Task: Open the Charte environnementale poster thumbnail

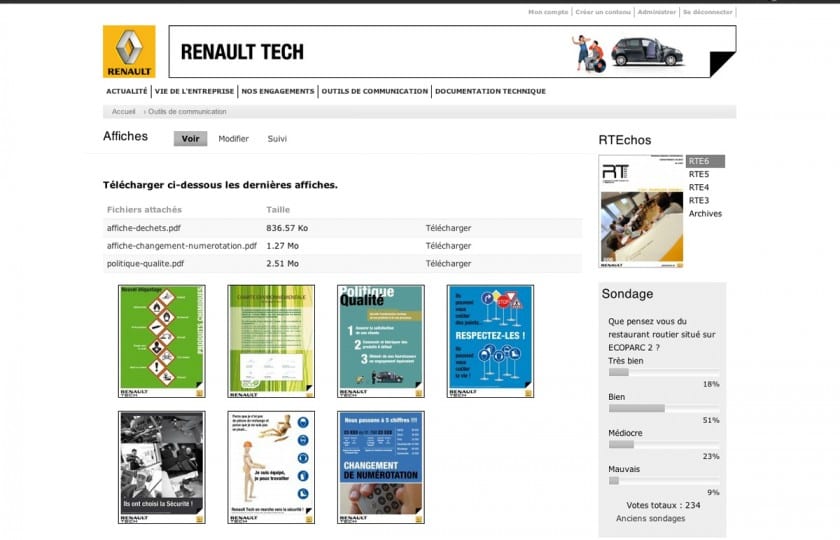Action: [271, 341]
